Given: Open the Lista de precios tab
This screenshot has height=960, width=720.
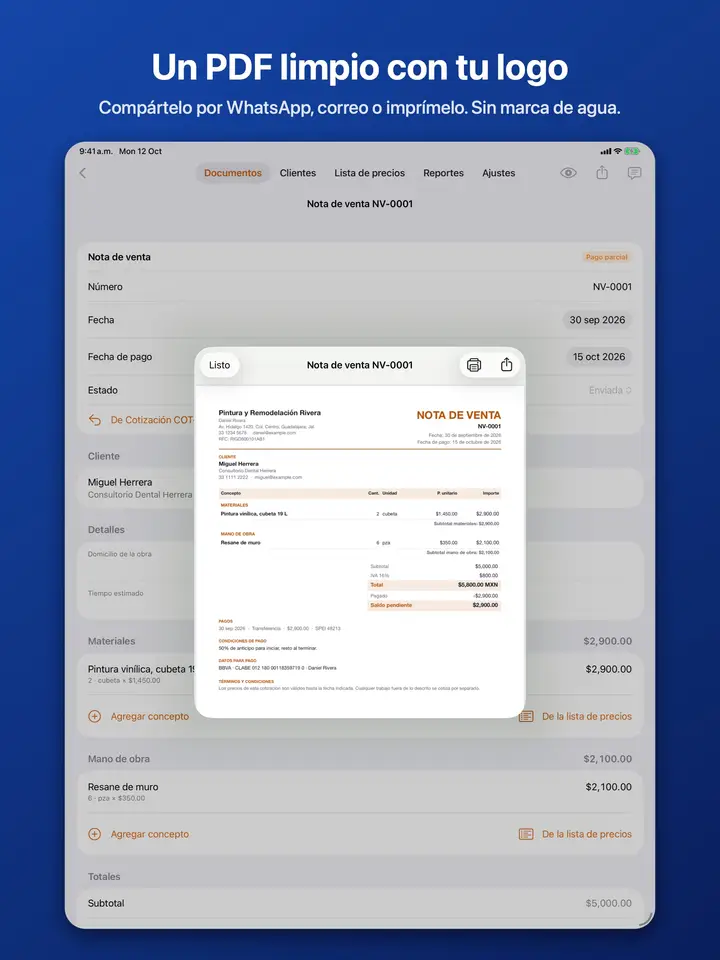Looking at the screenshot, I should [369, 173].
